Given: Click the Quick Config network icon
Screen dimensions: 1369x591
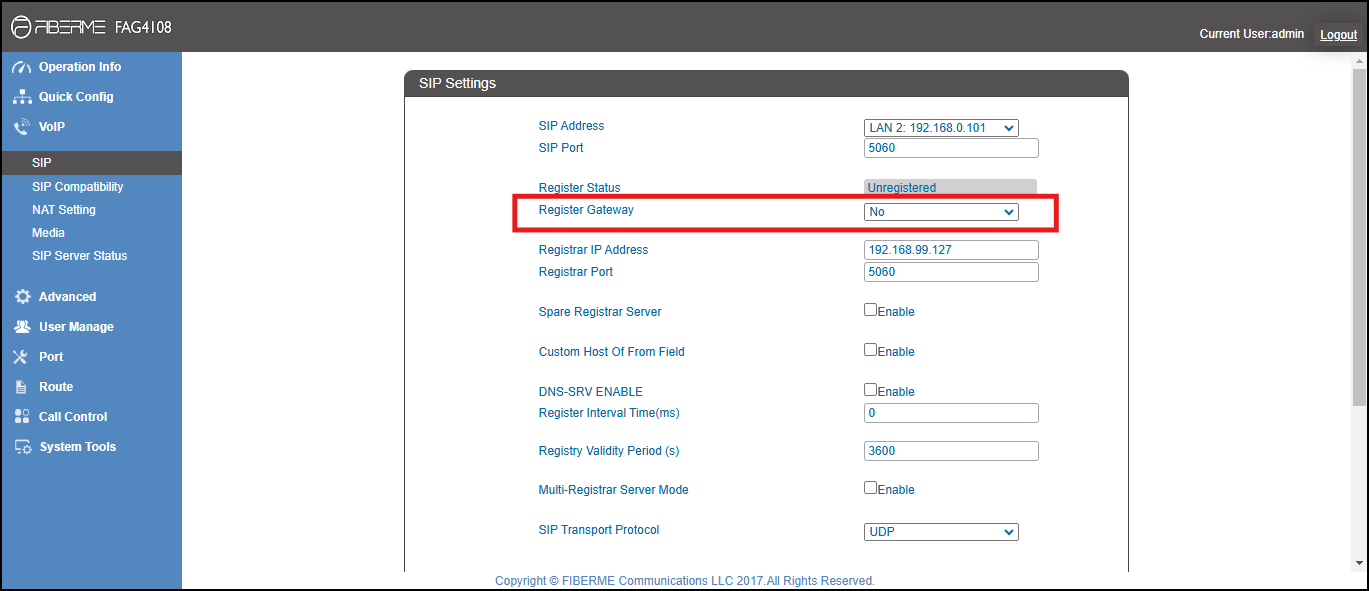Looking at the screenshot, I should (x=22, y=97).
